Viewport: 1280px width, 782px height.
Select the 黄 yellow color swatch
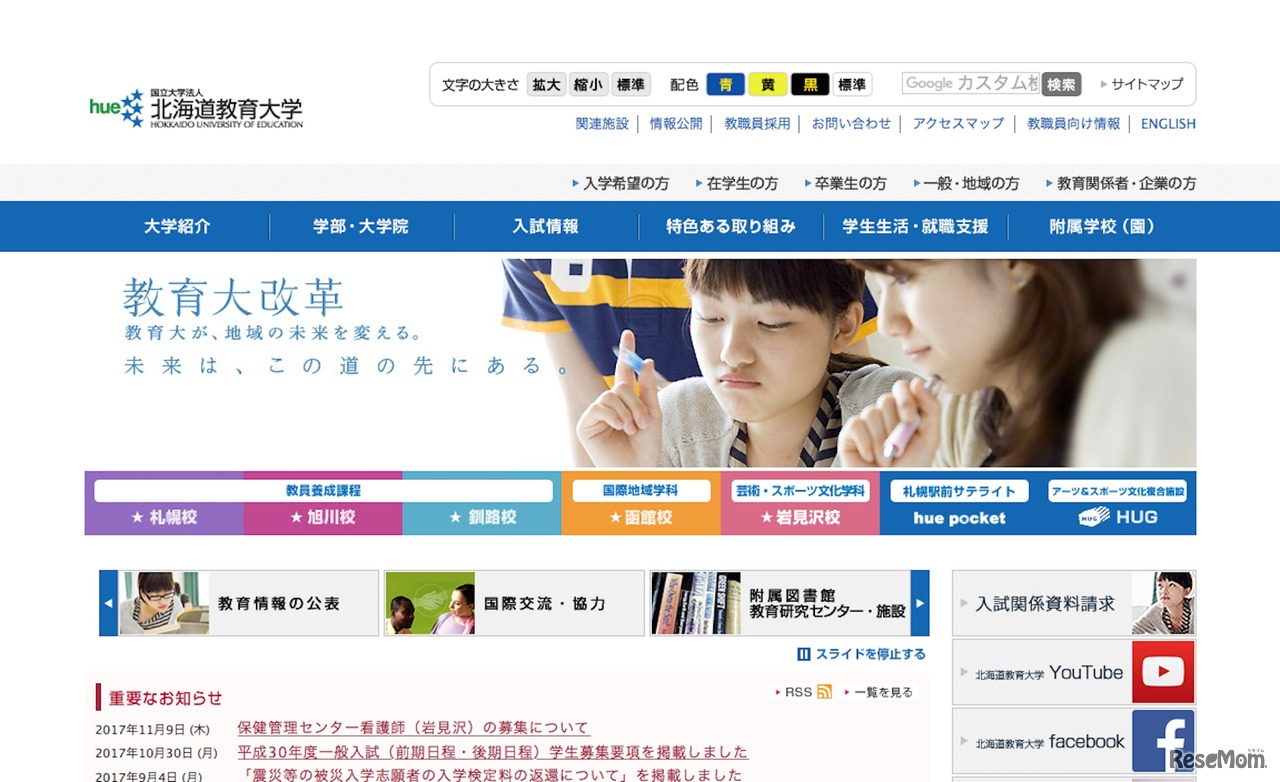pyautogui.click(x=768, y=84)
